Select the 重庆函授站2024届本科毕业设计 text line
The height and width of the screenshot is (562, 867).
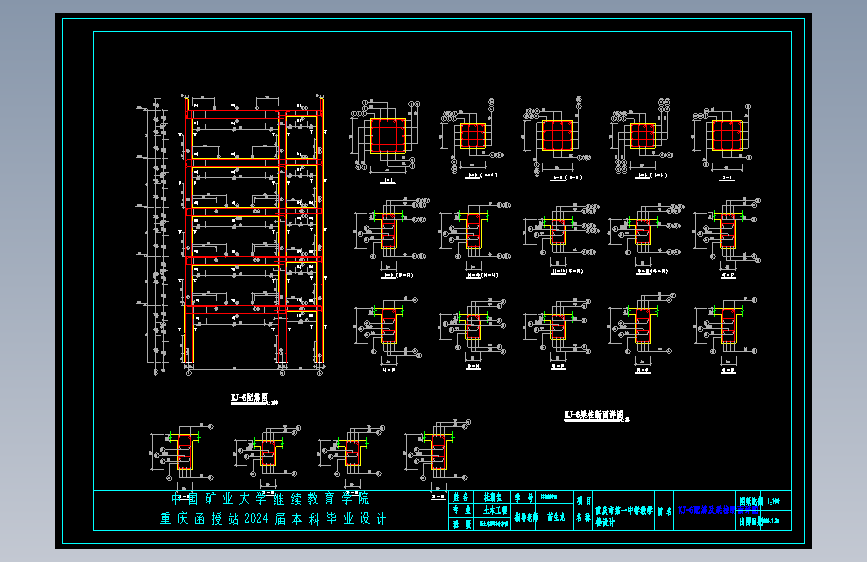point(273,519)
